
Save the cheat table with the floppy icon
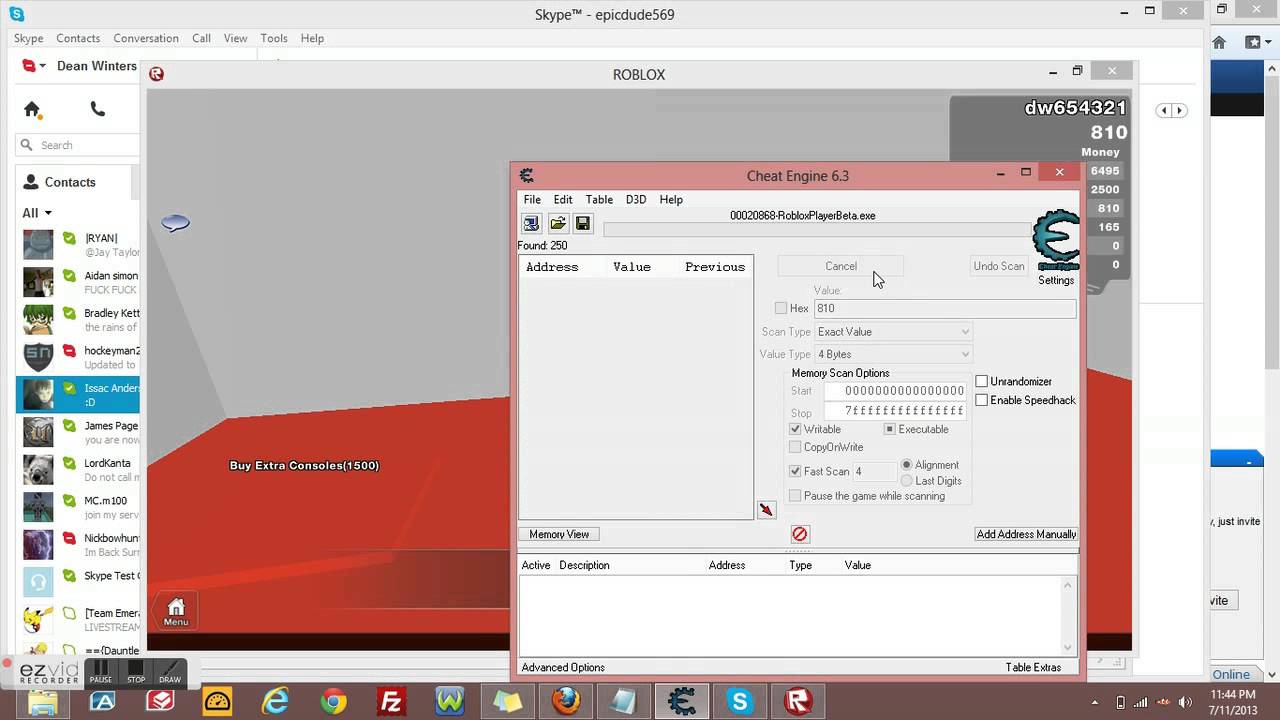[x=583, y=224]
